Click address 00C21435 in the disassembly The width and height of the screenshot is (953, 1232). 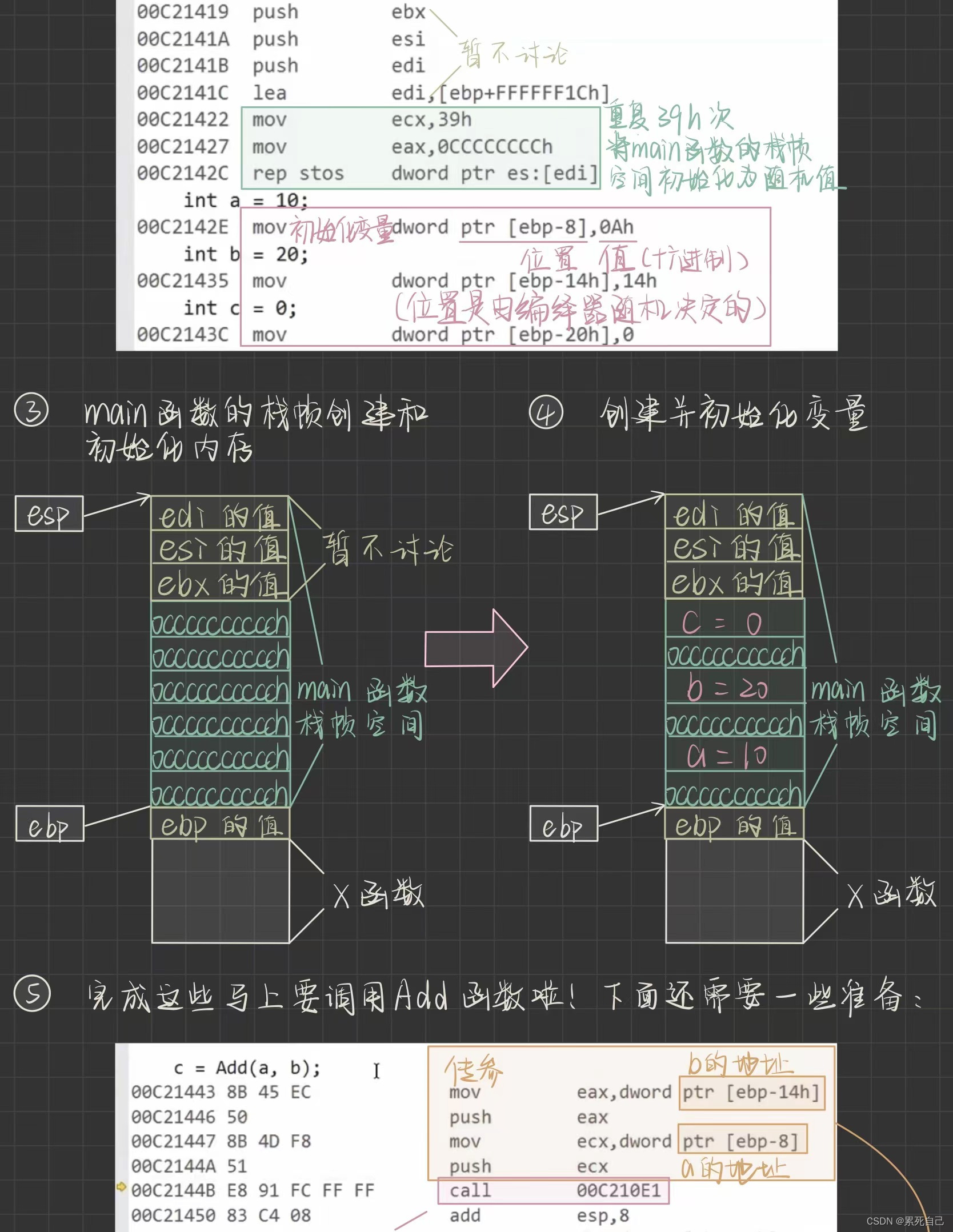pyautogui.click(x=183, y=280)
